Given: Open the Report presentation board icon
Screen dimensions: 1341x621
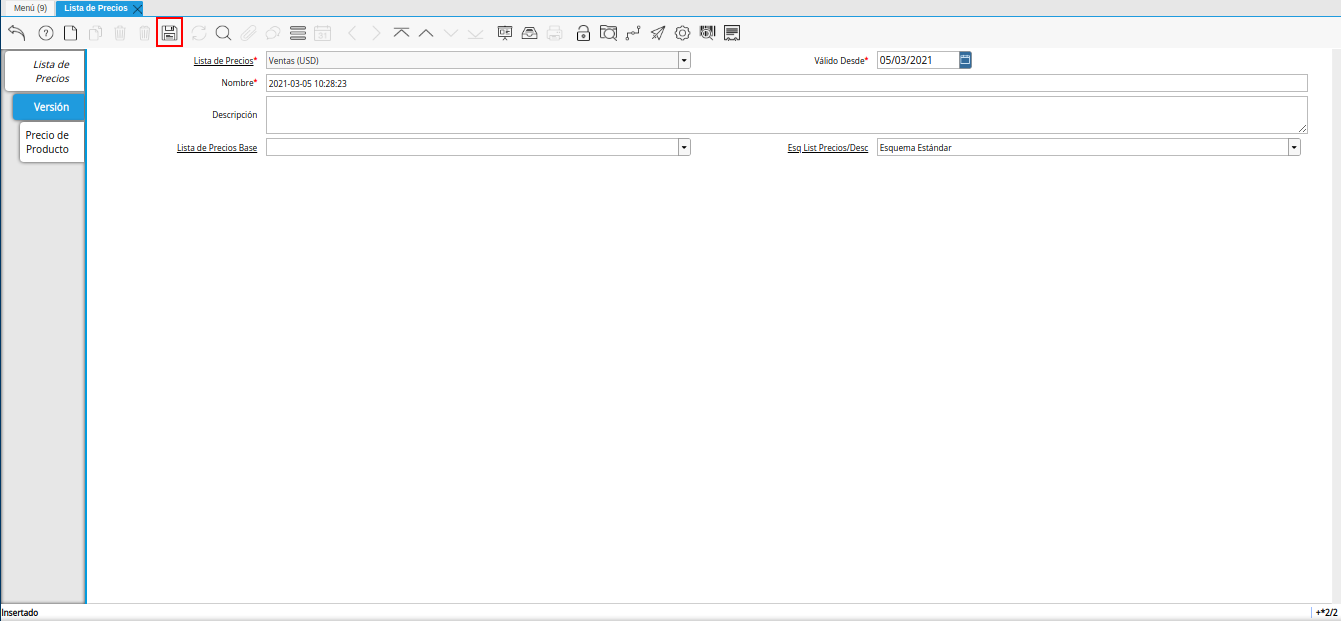Looking at the screenshot, I should click(x=505, y=33).
